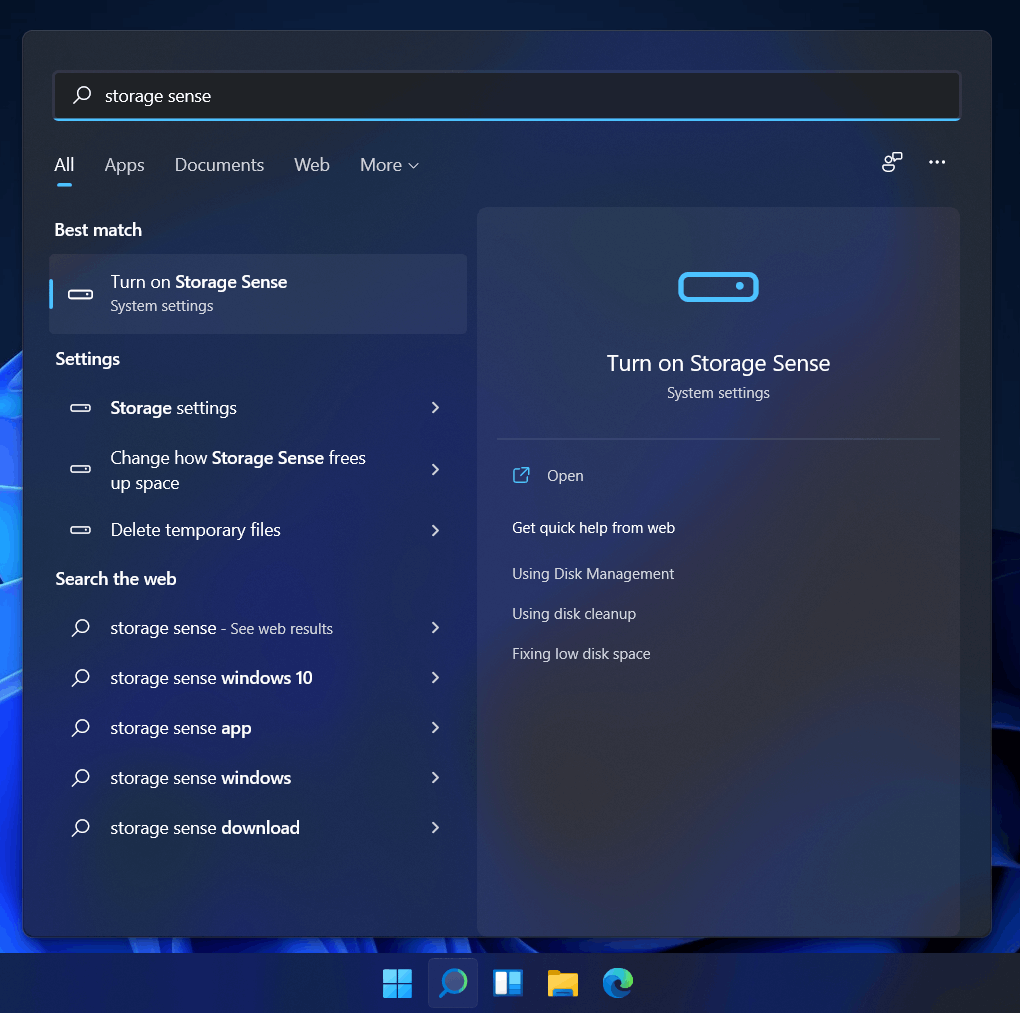Image resolution: width=1020 pixels, height=1013 pixels.
Task: Switch to the Documents filter tab
Action: [219, 165]
